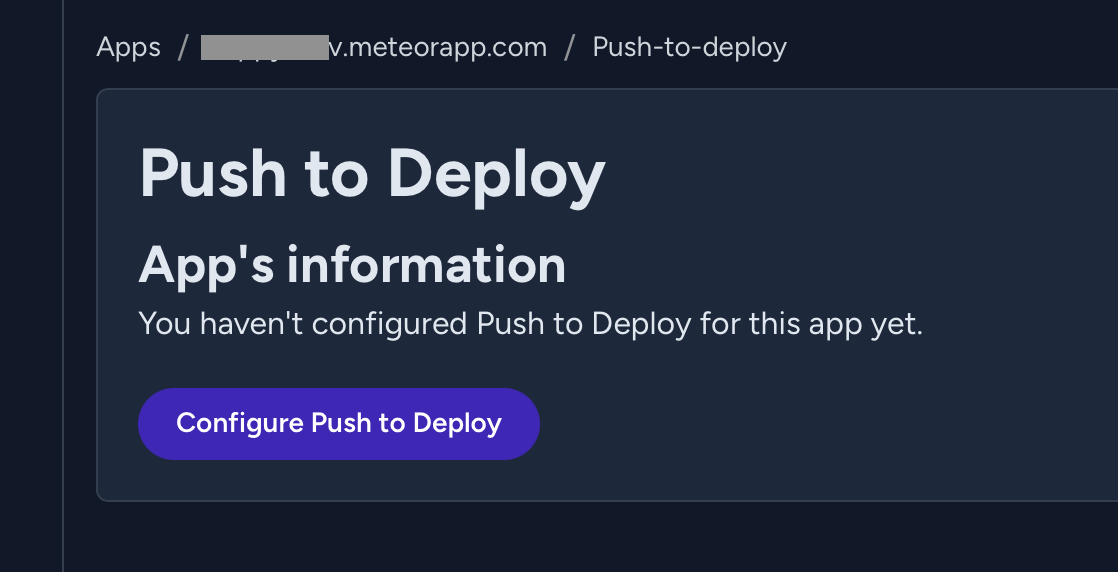Viewport: 1118px width, 572px height.
Task: Click the dark background below the card
Action: tap(600, 538)
